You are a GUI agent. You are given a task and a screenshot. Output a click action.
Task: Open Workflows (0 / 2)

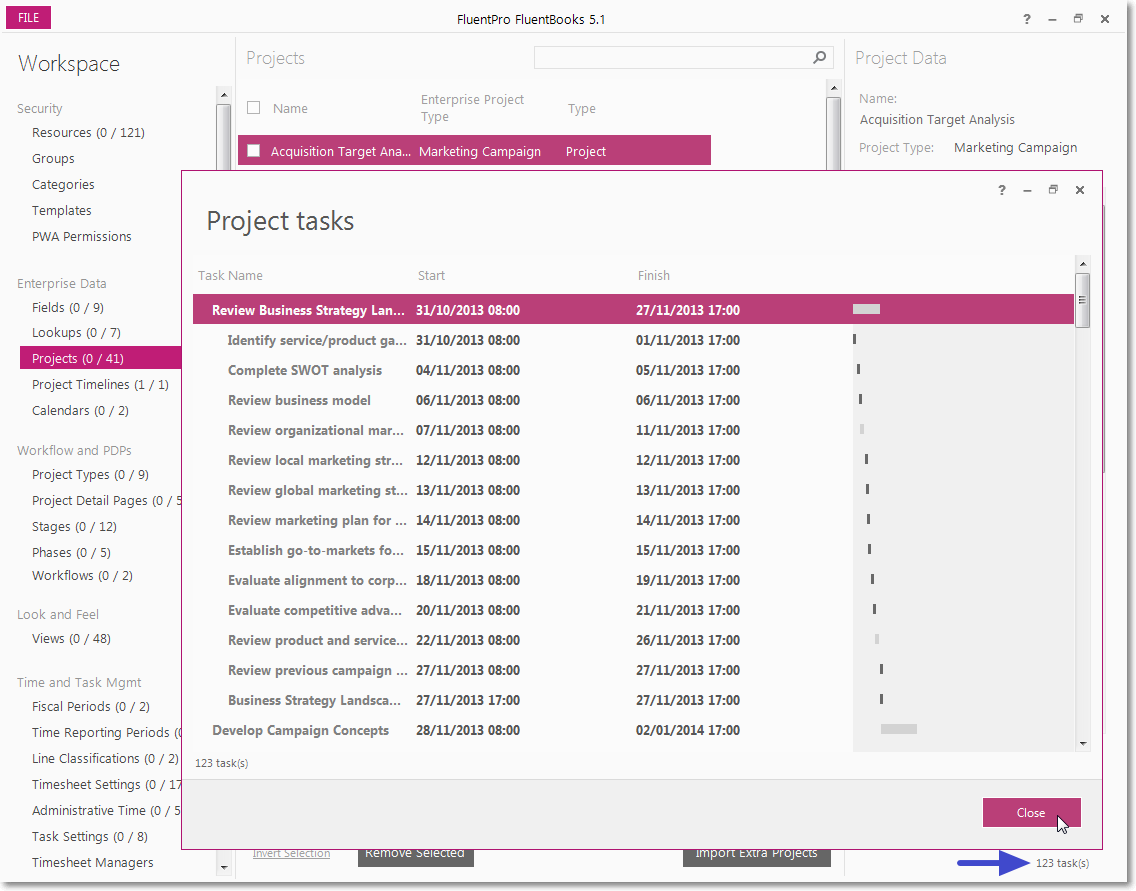82,576
